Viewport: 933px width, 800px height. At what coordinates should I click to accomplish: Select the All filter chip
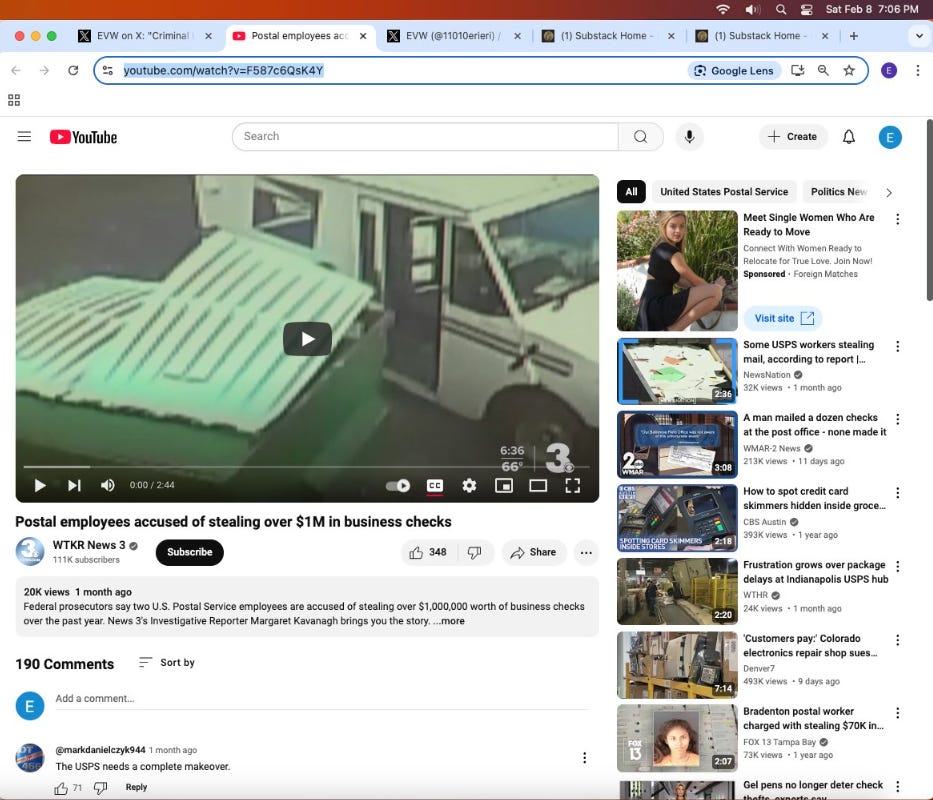[x=631, y=192]
